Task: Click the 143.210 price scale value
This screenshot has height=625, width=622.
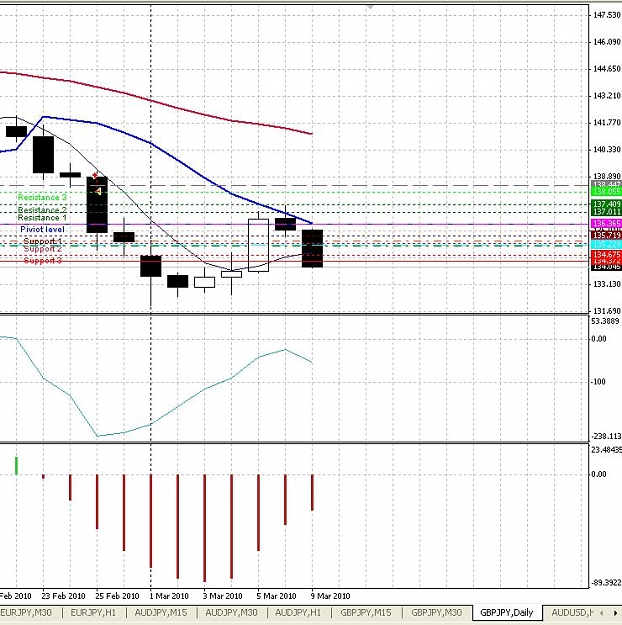Action: 607,96
